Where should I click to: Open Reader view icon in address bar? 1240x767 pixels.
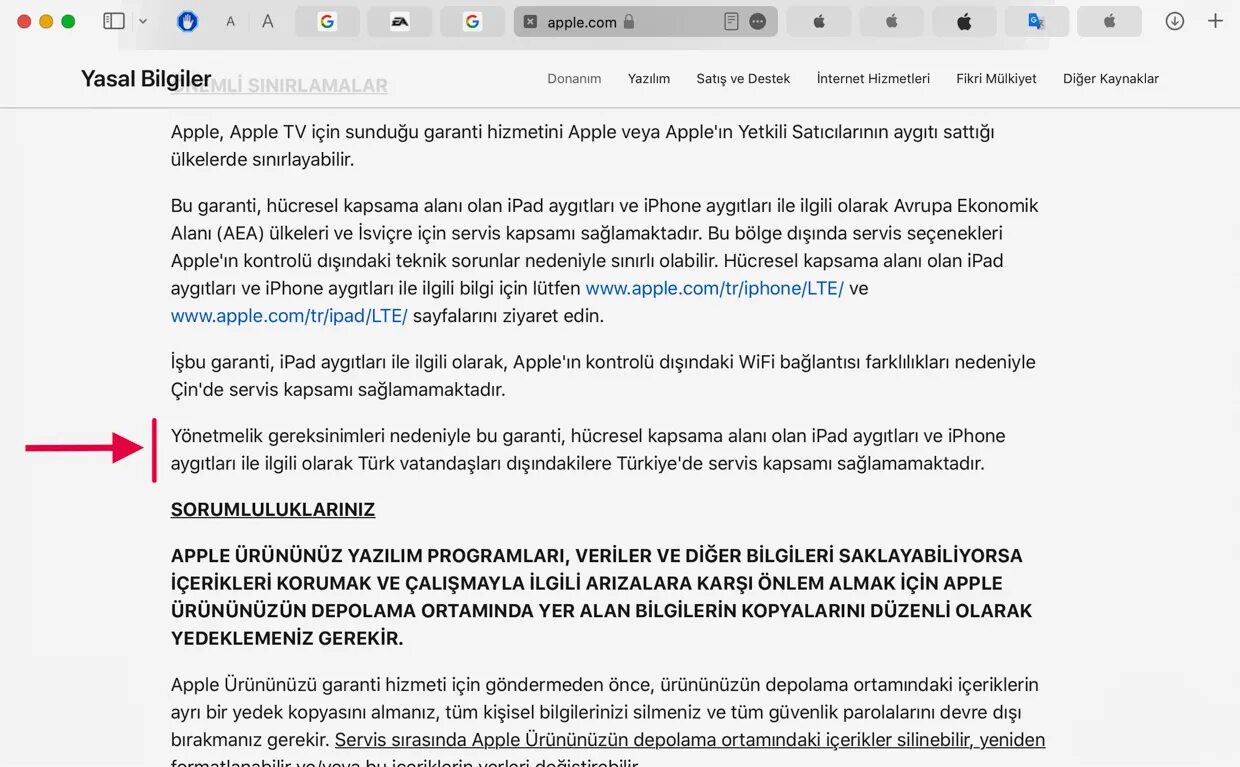731,21
